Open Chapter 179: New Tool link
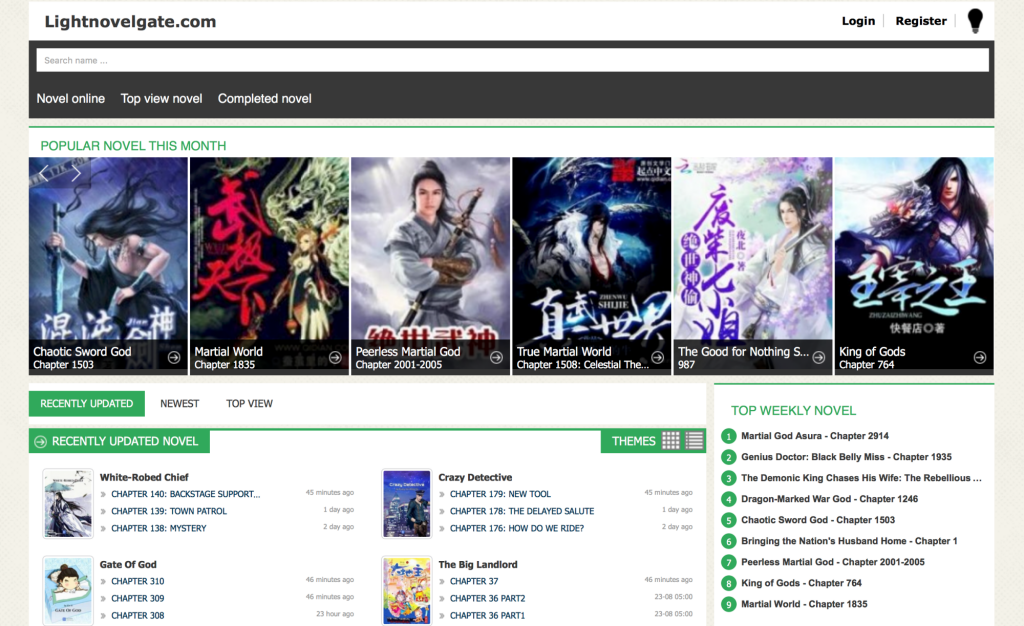 tap(500, 494)
